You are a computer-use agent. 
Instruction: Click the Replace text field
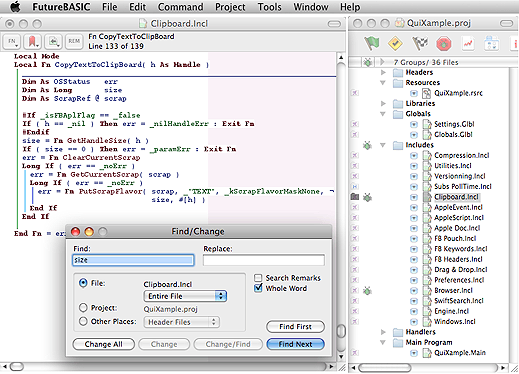tap(263, 260)
